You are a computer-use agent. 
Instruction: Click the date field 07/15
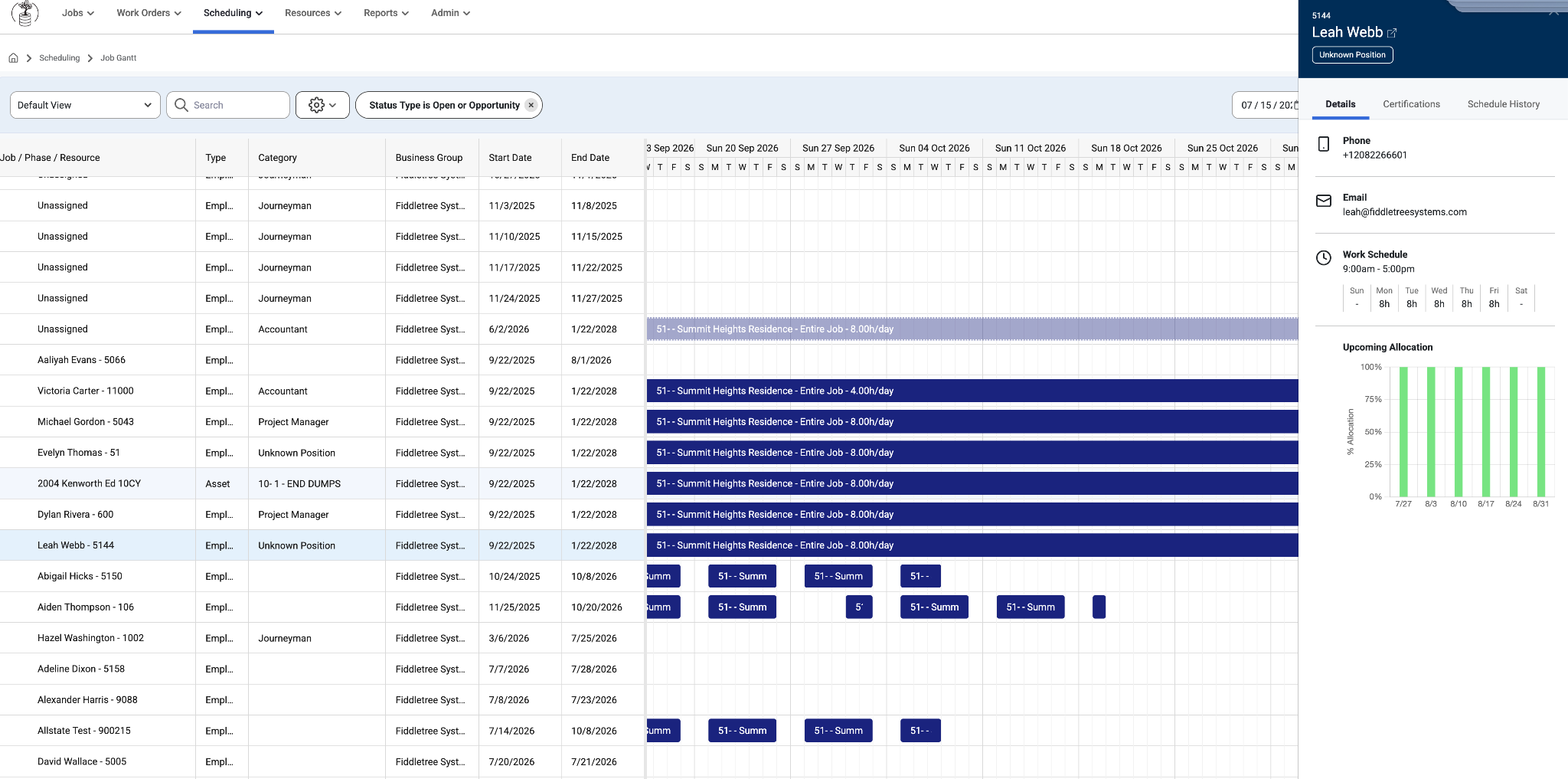[1266, 105]
